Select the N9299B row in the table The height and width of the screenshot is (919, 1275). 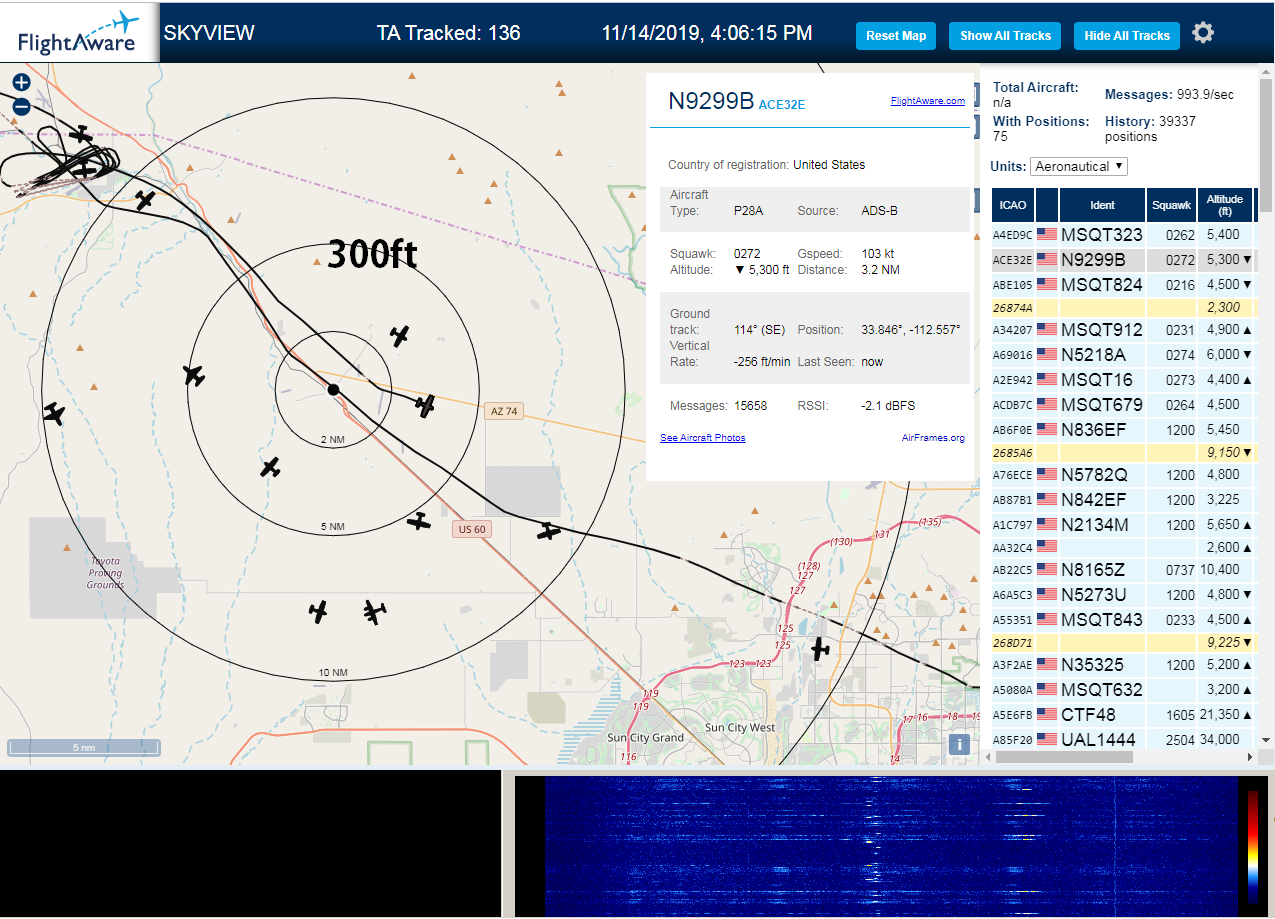(x=1123, y=260)
